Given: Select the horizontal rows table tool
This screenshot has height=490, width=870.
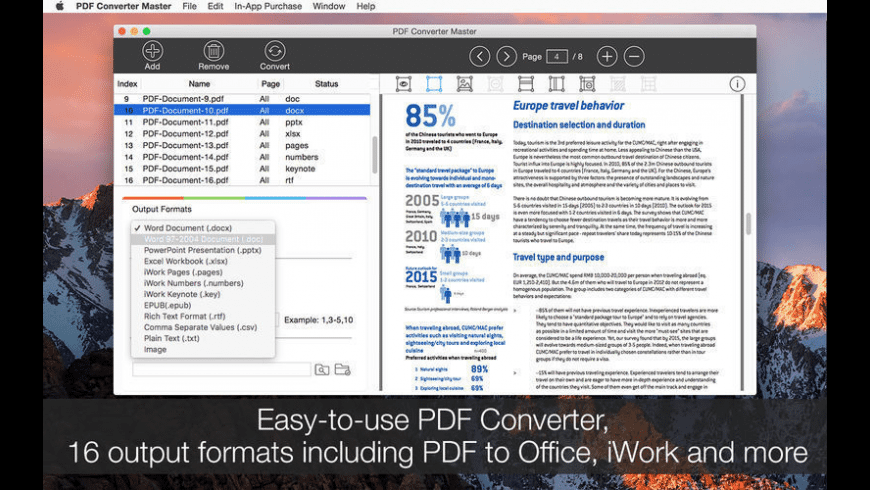Looking at the screenshot, I should (525, 84).
